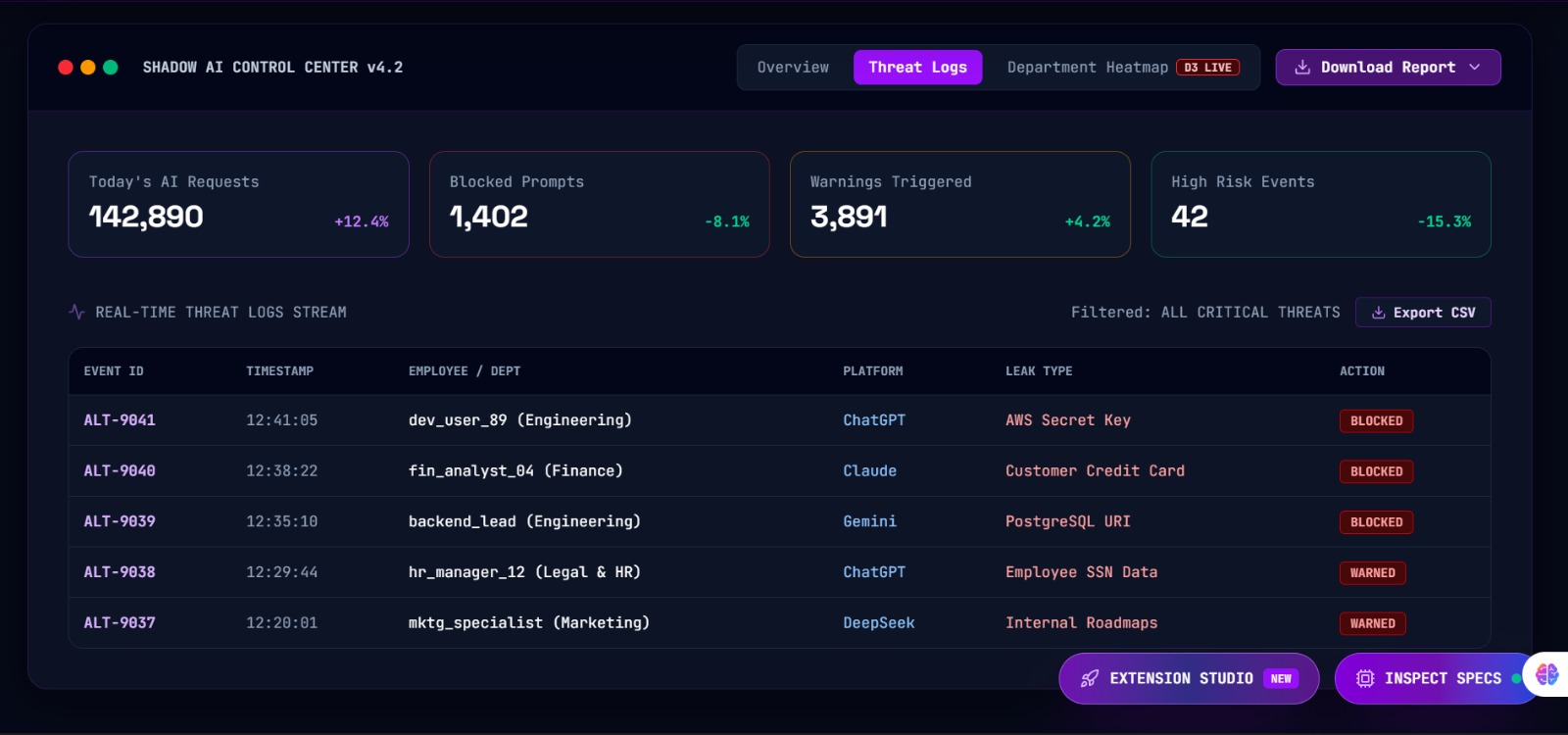Click Employee SSN Data leak type
The height and width of the screenshot is (735, 1568).
click(x=1082, y=572)
